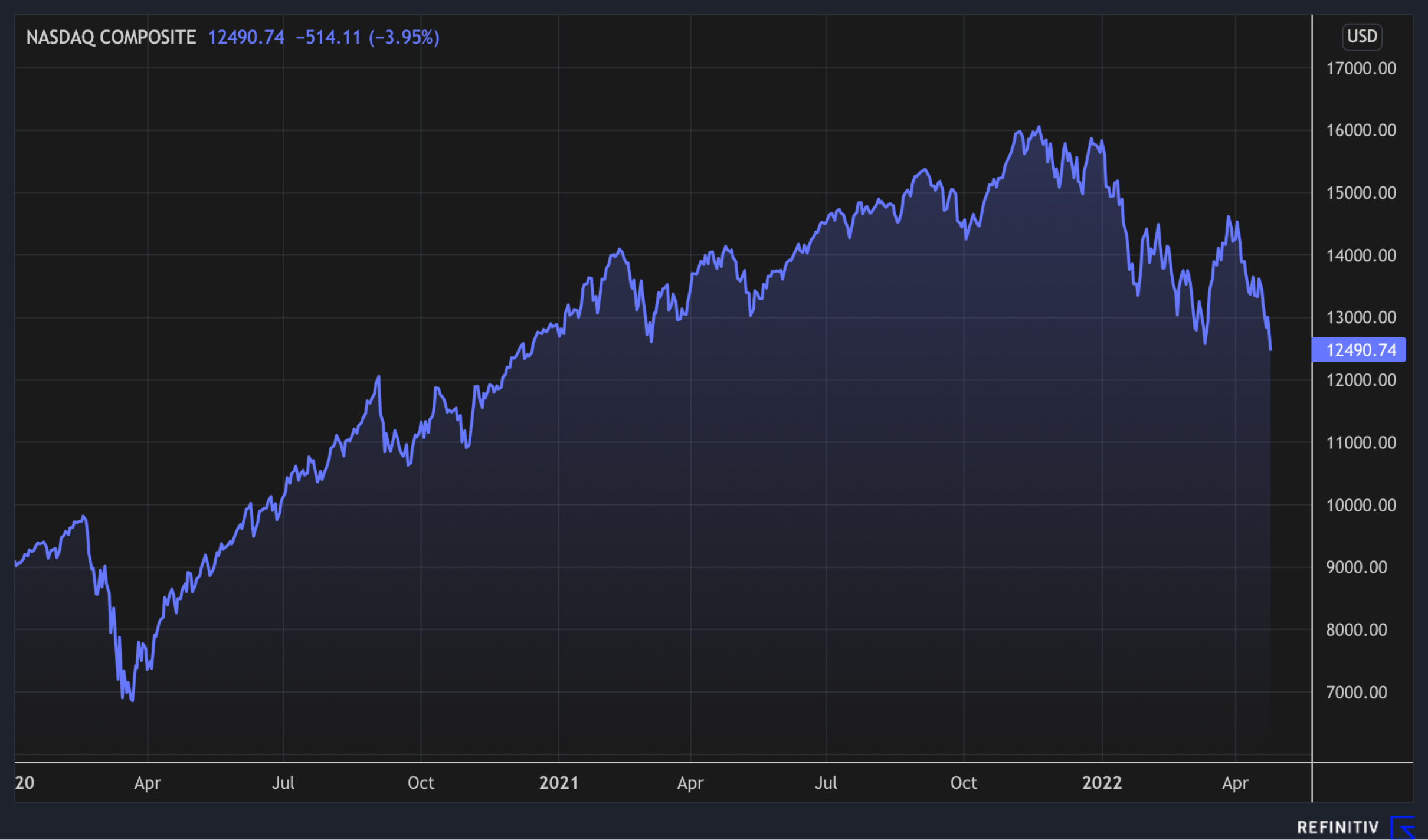This screenshot has width=1428, height=840.
Task: Click the 2021 year label on the time axis
Action: 559,783
